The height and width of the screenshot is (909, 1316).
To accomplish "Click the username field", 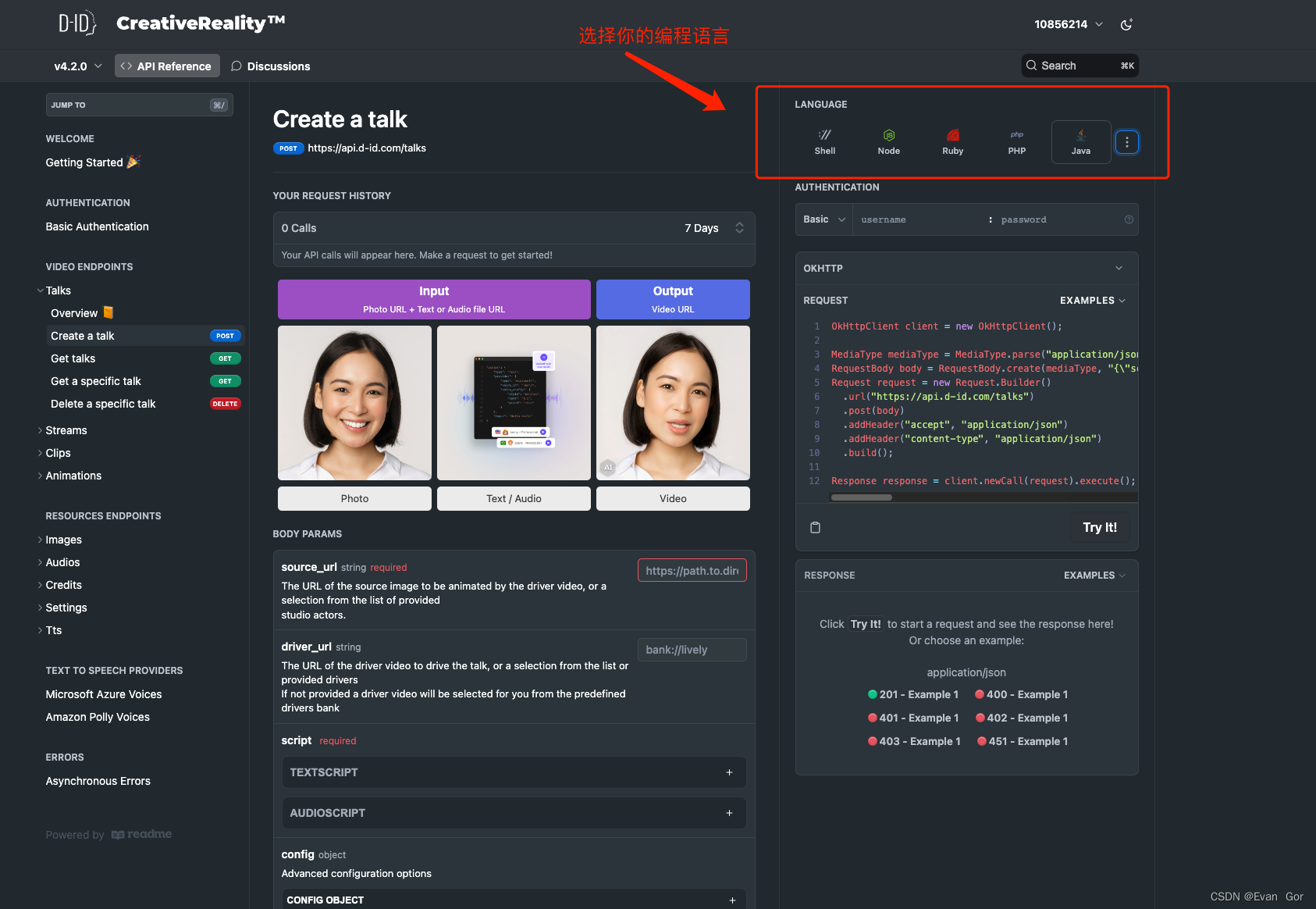I will point(919,219).
